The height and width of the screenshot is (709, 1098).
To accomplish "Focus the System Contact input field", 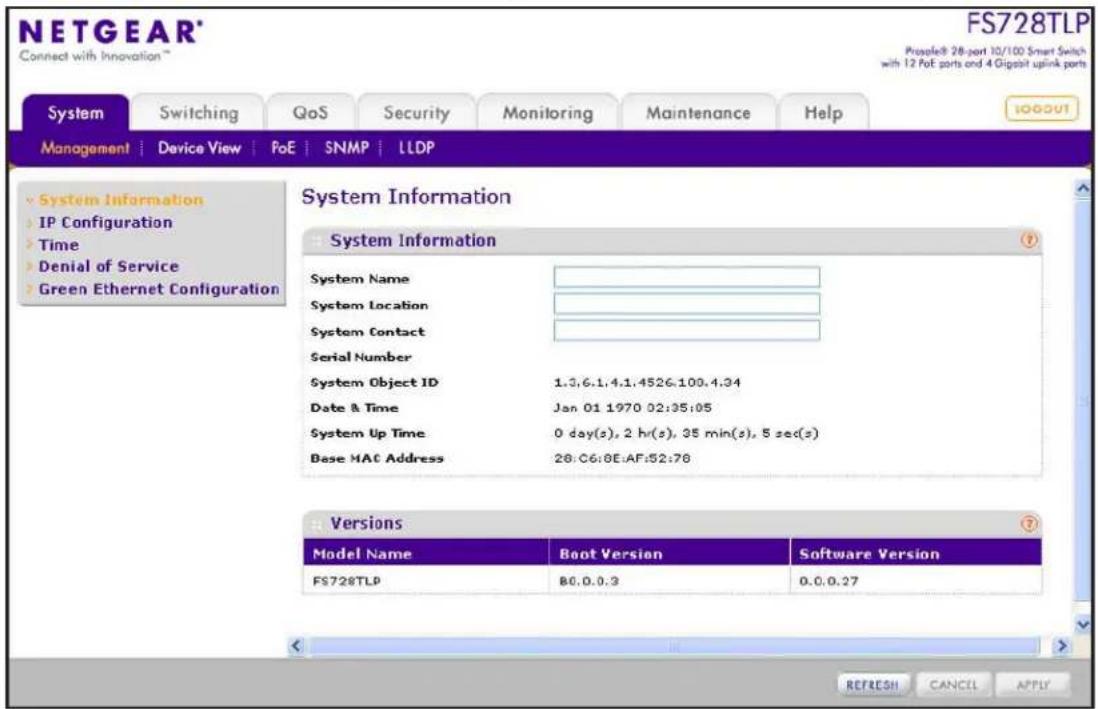I will point(686,330).
